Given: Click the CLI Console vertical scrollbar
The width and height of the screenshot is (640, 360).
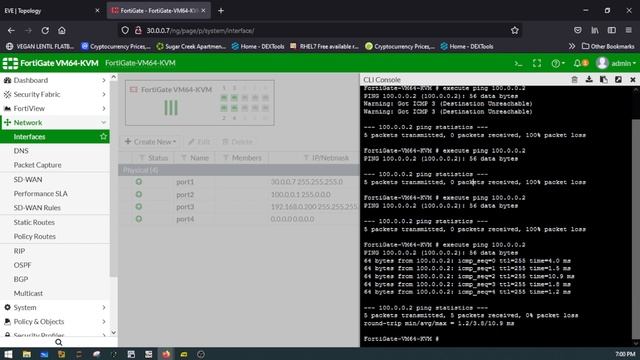Looking at the screenshot, I should pyautogui.click(x=636, y=229).
